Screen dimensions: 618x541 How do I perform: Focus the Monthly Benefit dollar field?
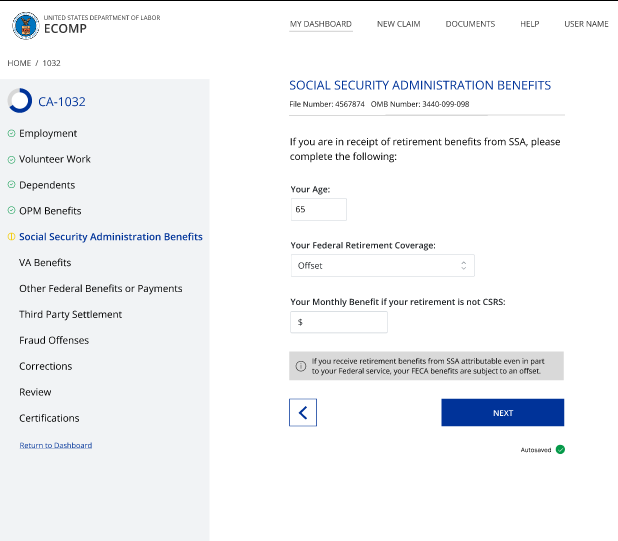click(x=338, y=322)
